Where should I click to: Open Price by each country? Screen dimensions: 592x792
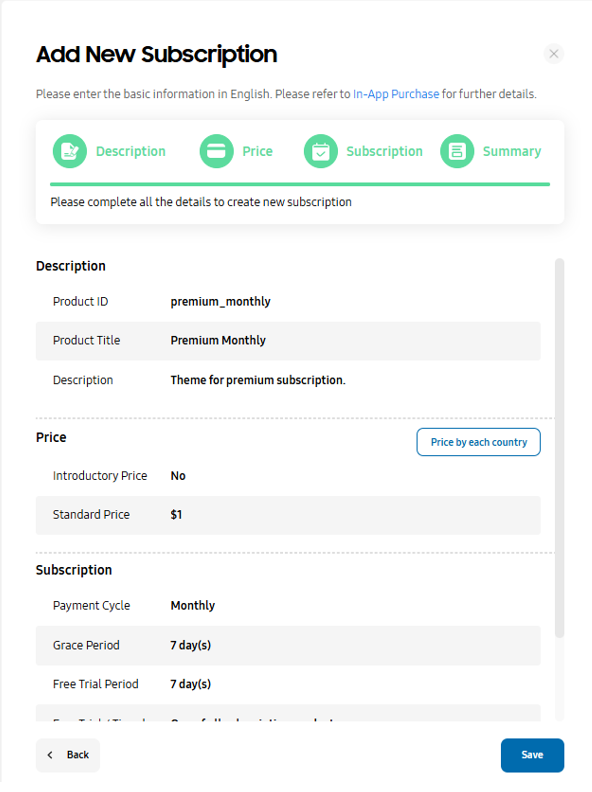pyautogui.click(x=478, y=442)
